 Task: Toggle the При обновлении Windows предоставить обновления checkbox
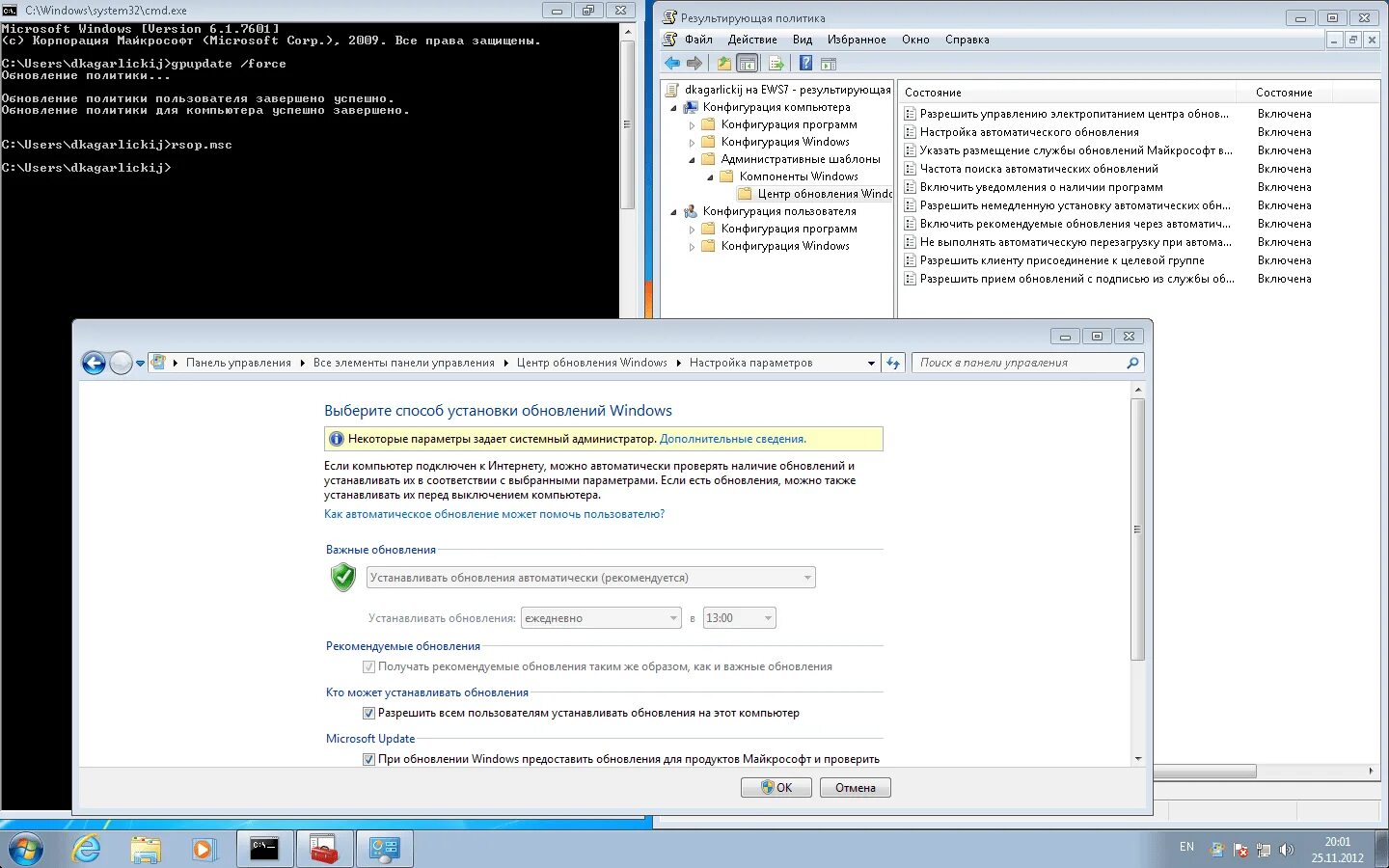click(x=368, y=759)
